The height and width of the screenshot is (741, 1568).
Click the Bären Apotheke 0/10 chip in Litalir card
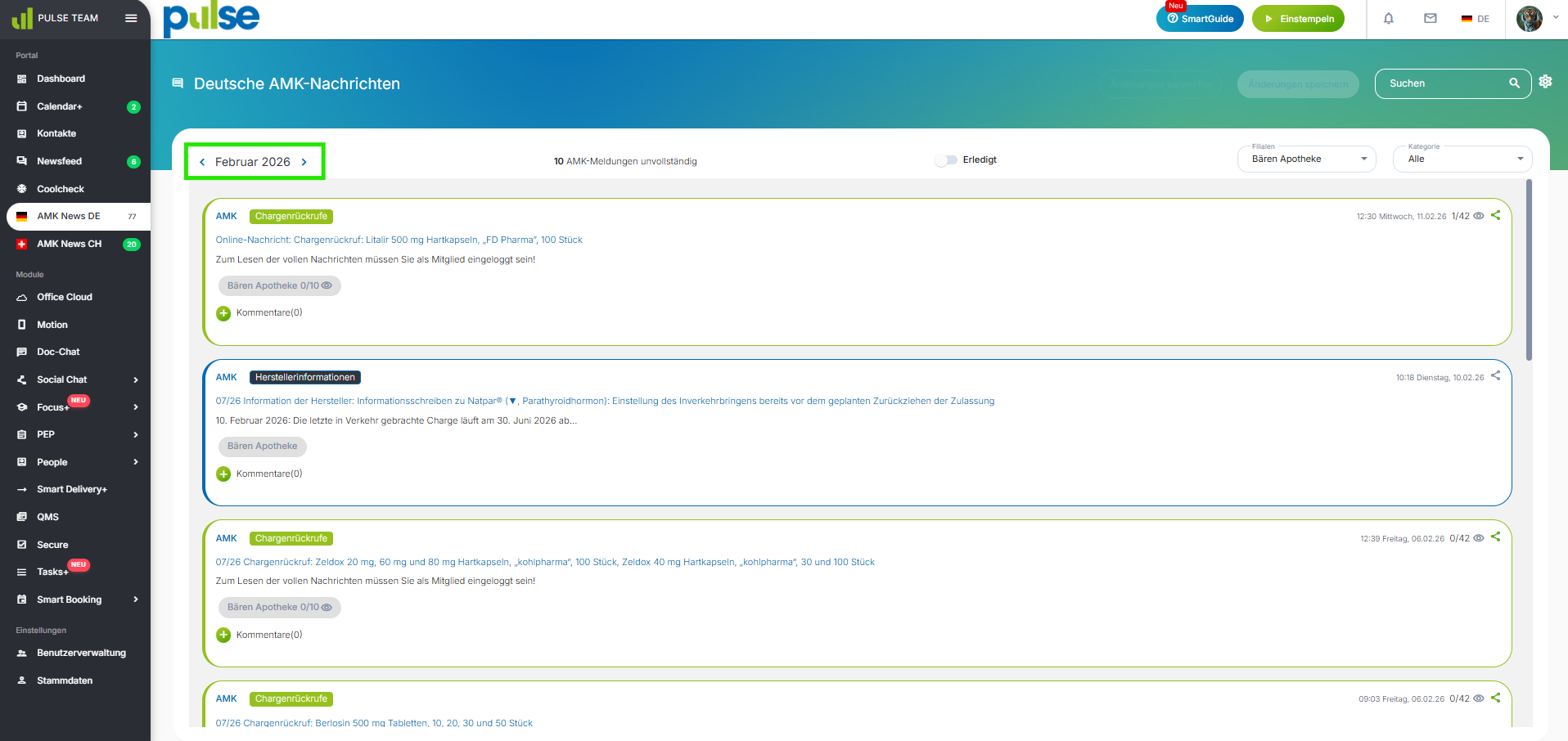(x=280, y=285)
